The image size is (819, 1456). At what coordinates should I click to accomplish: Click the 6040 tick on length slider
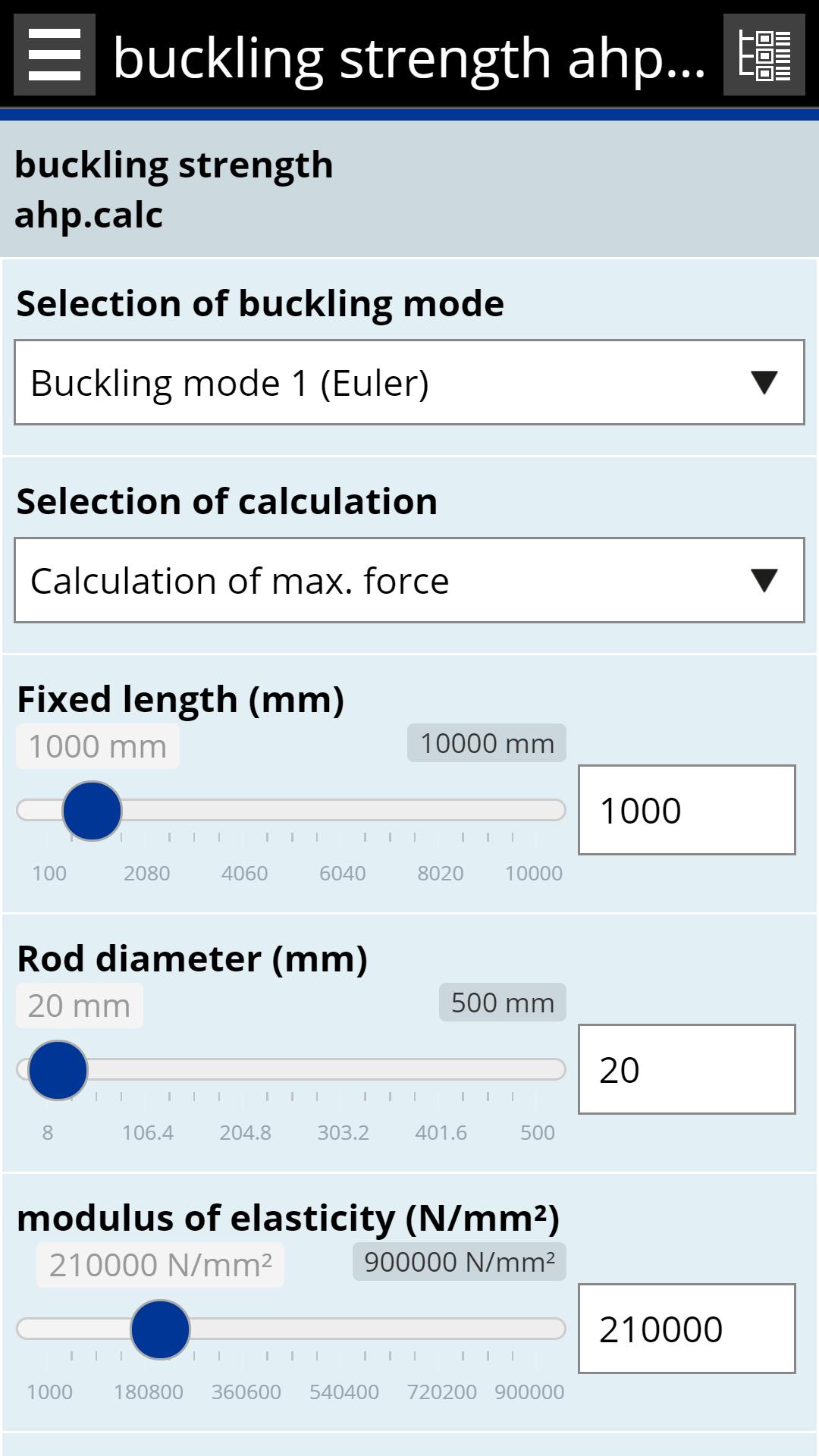point(342,873)
